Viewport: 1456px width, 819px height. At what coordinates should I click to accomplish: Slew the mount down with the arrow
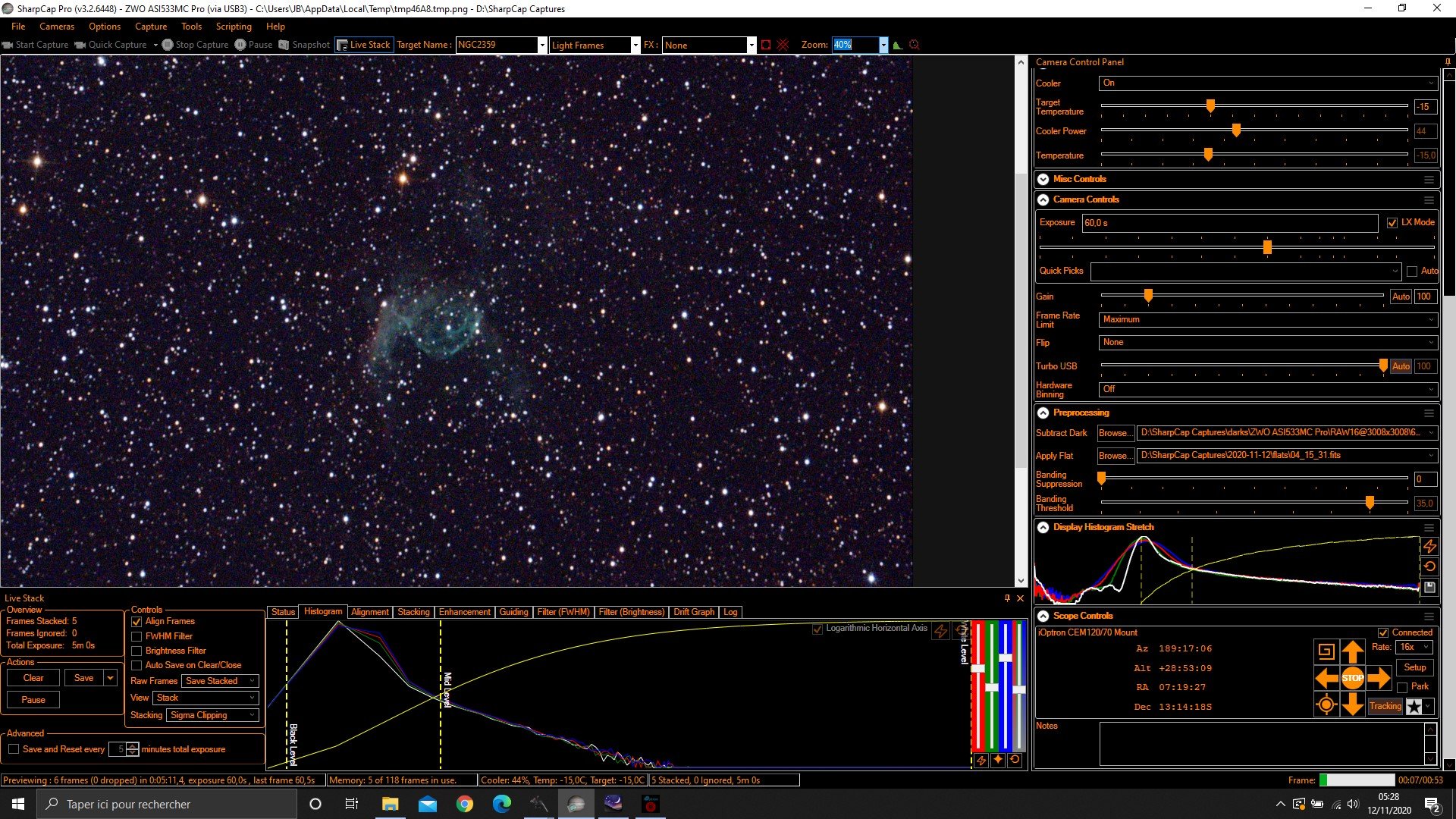[1353, 705]
